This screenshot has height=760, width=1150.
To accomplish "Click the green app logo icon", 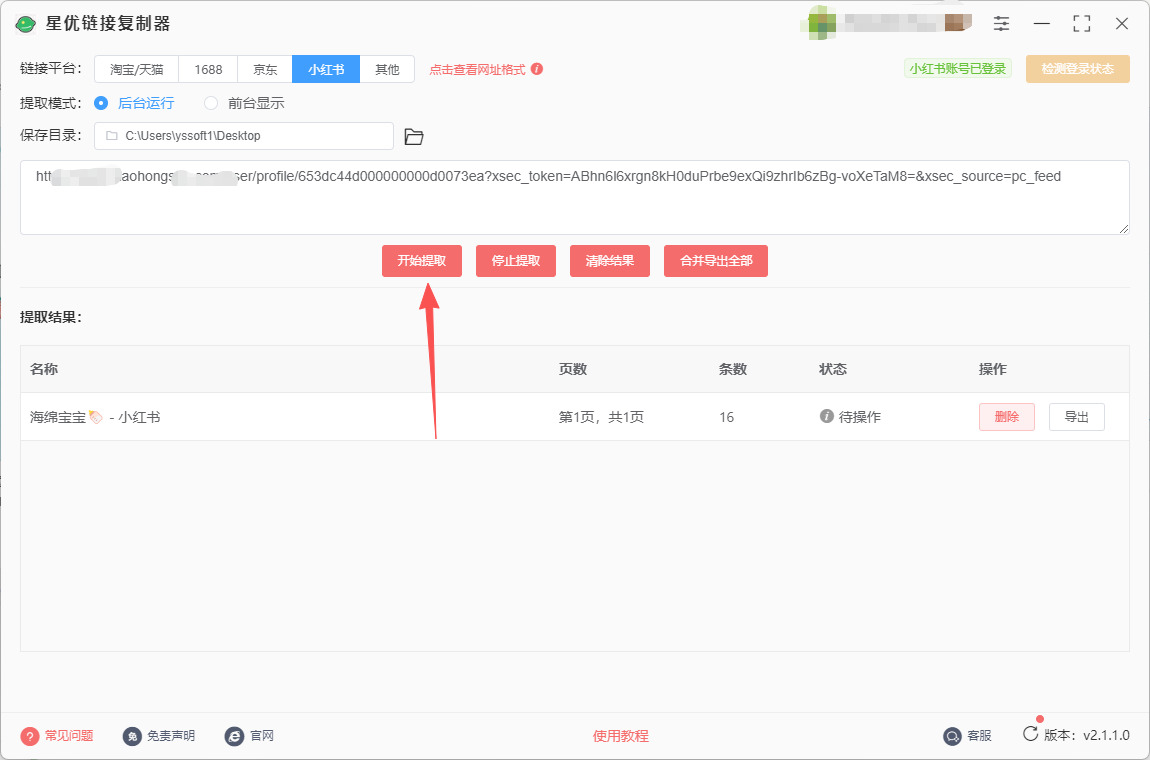I will pos(26,24).
